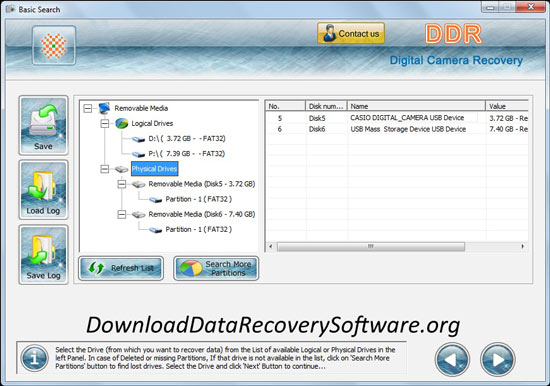Select Partition - 1 under Disk6
Viewport: 550px width, 386px height.
(199, 229)
